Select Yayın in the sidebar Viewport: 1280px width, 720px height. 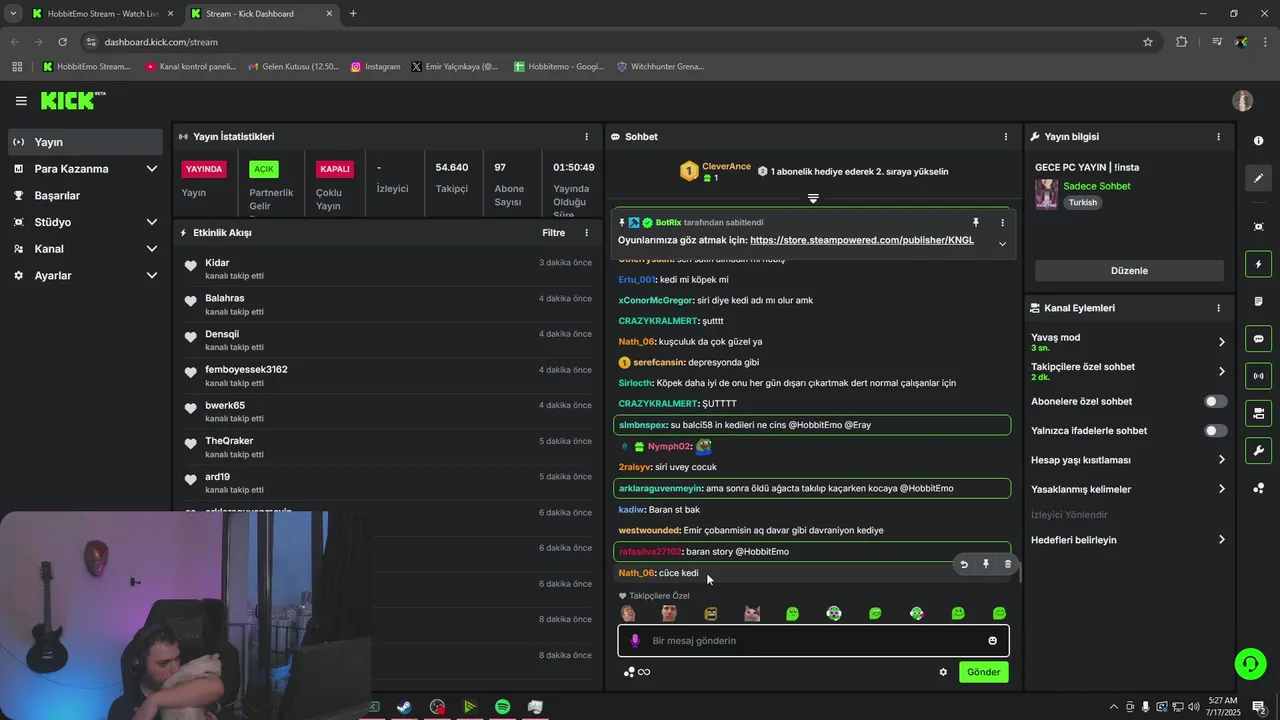85,142
